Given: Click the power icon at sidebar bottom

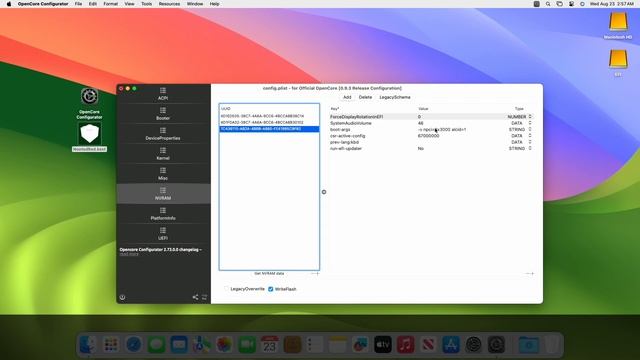Looking at the screenshot, I should (x=122, y=297).
